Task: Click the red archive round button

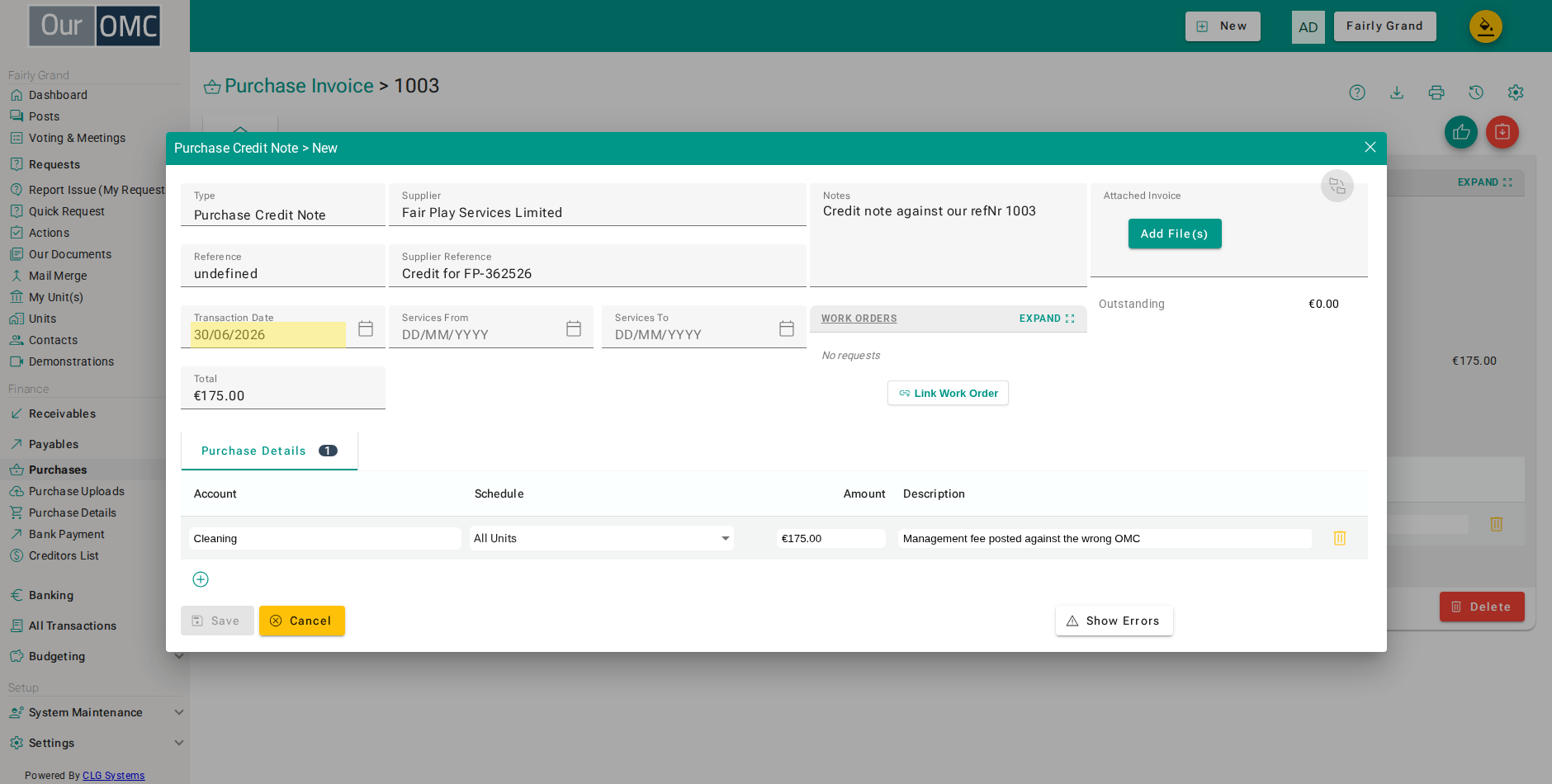Action: pyautogui.click(x=1502, y=132)
